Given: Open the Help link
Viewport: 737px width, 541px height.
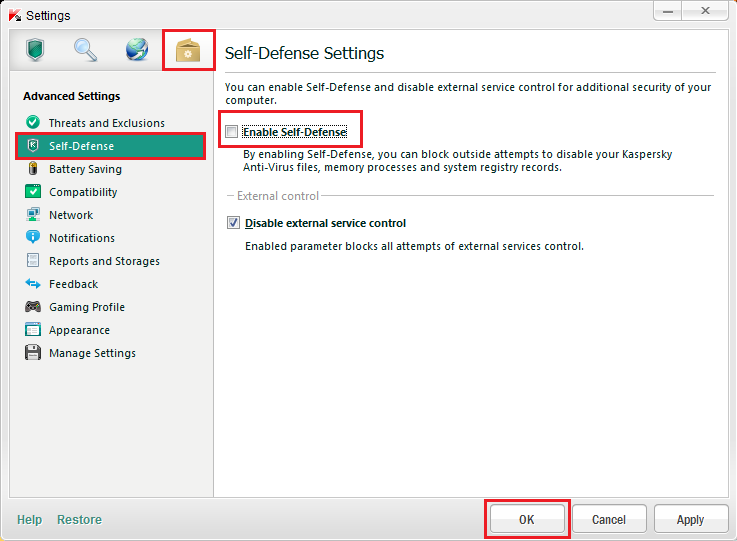Looking at the screenshot, I should pyautogui.click(x=30, y=519).
